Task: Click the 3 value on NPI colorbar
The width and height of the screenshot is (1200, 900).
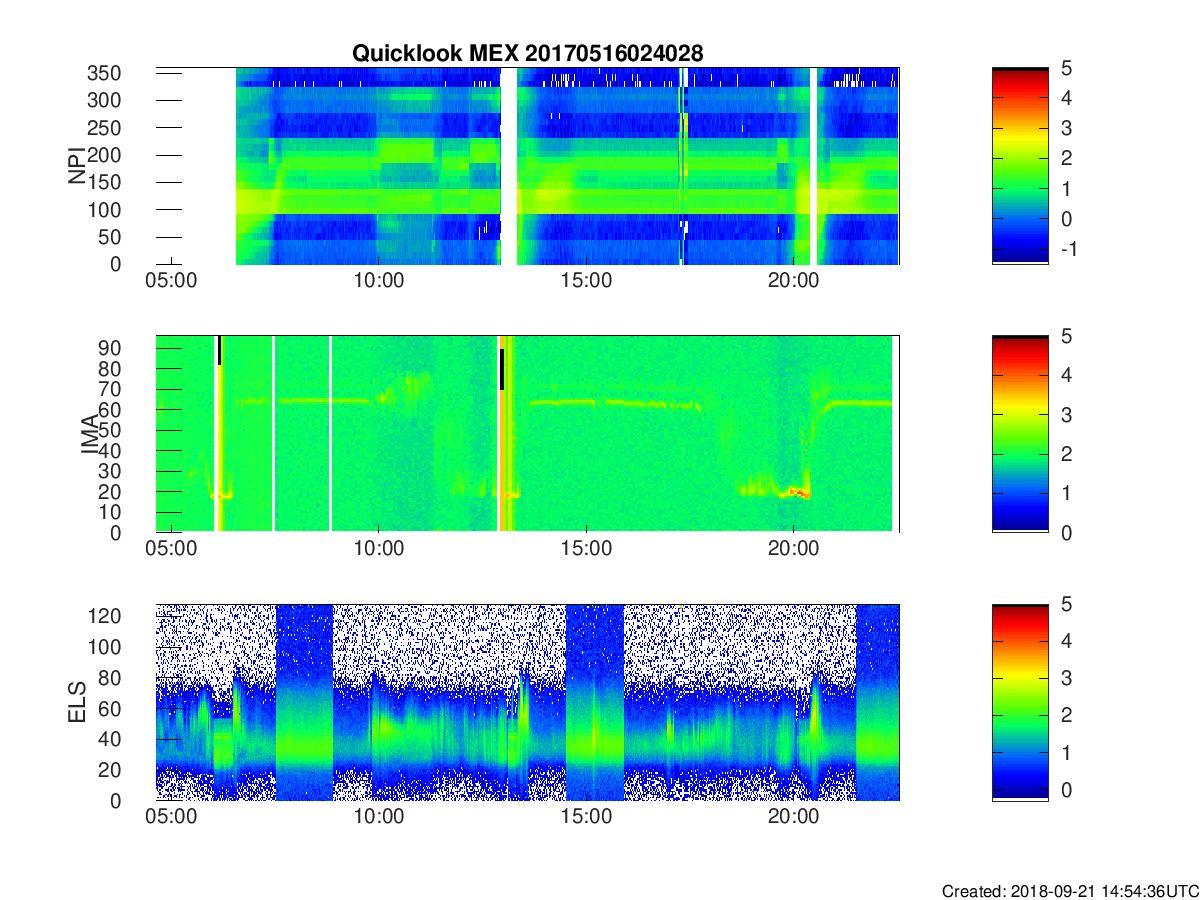Action: pyautogui.click(x=1065, y=128)
